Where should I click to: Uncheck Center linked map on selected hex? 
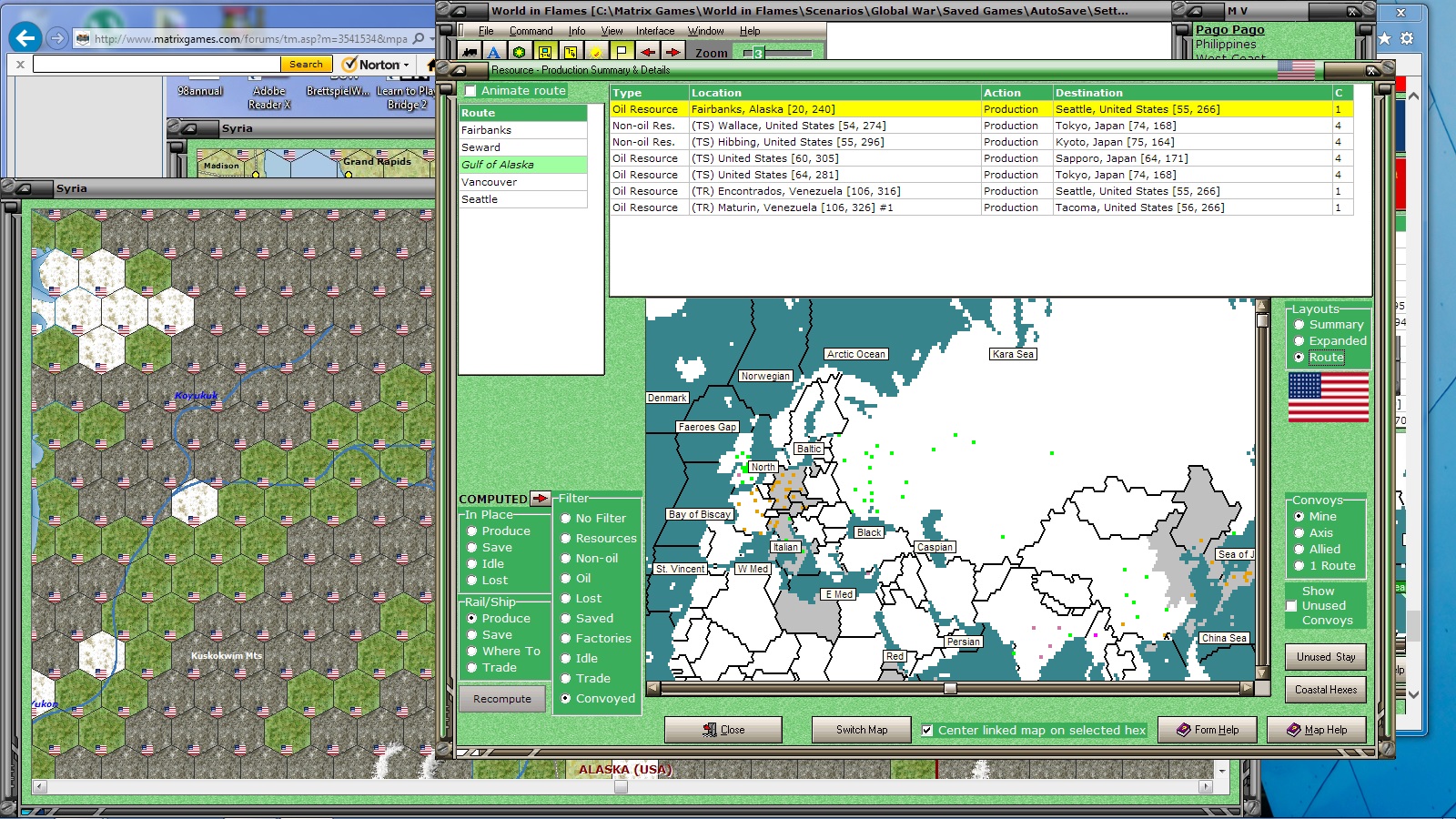(927, 730)
